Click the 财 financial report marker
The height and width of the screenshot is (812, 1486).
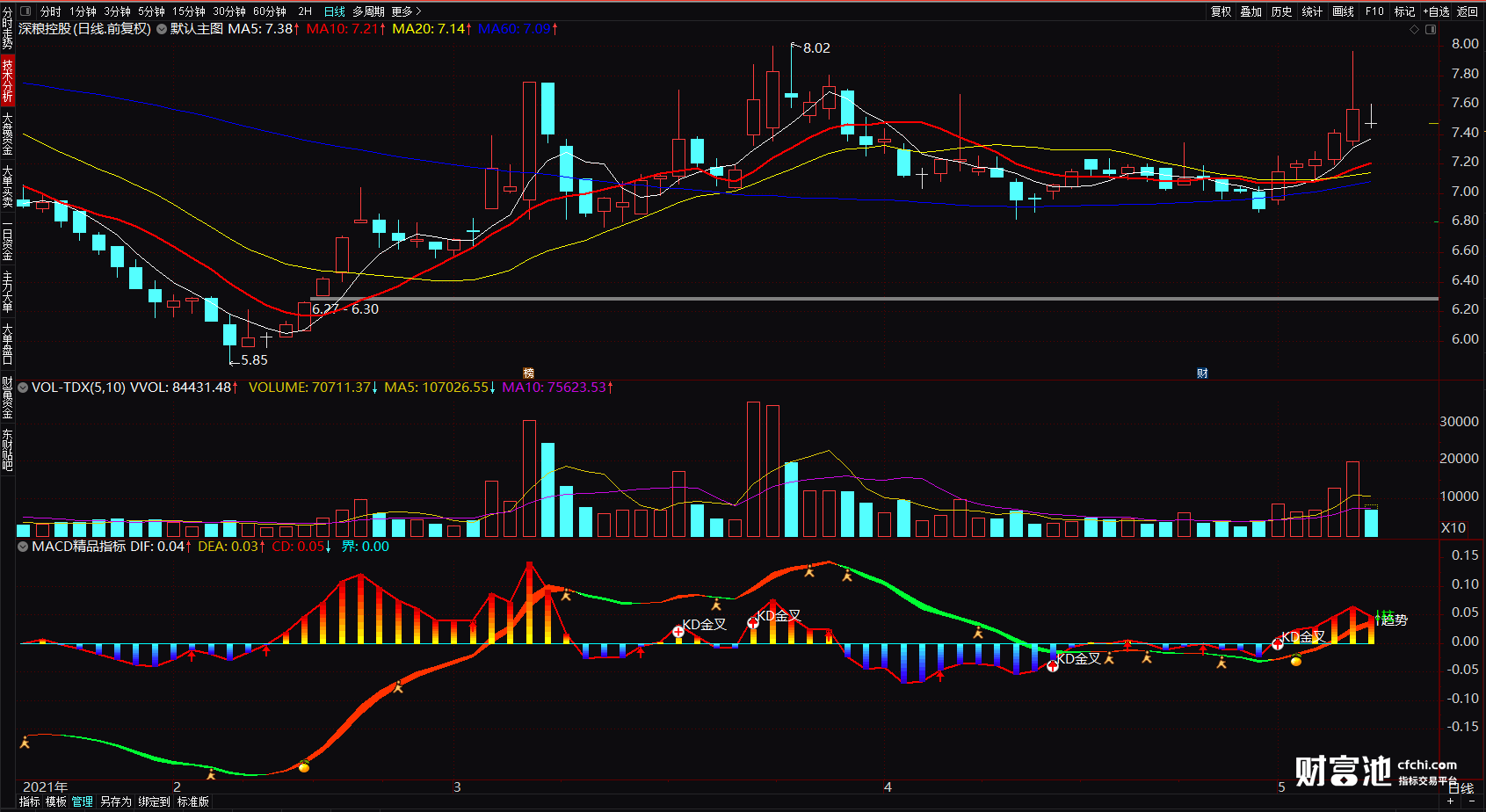coord(1202,373)
